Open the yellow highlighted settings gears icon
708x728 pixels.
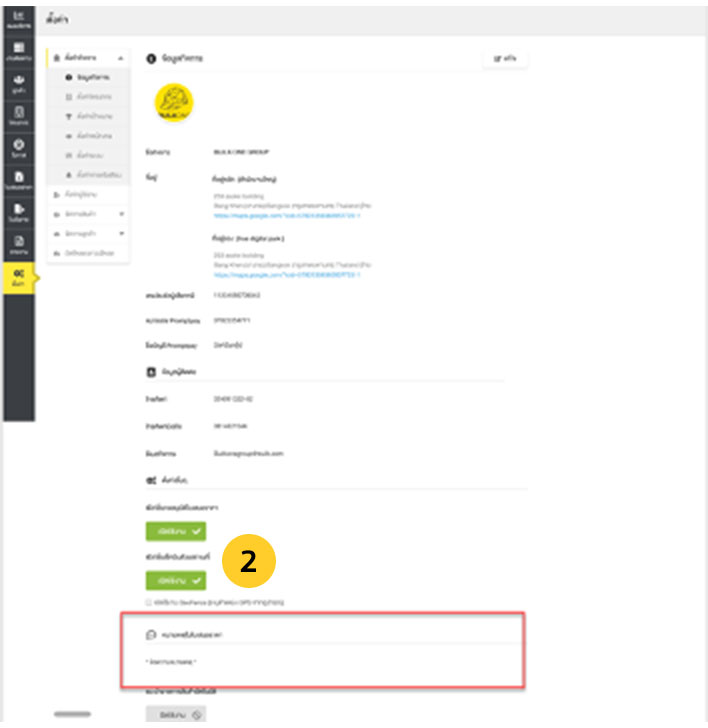pos(17,277)
